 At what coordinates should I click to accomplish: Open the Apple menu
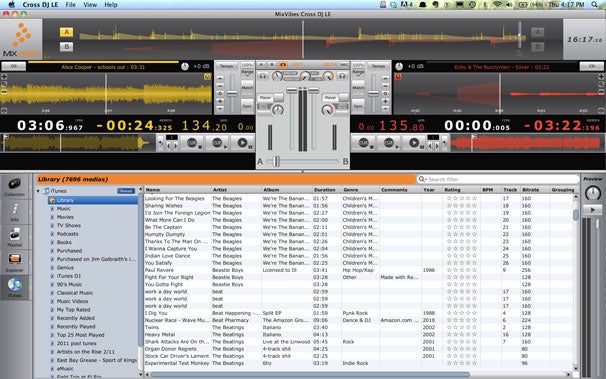pyautogui.click(x=12, y=5)
